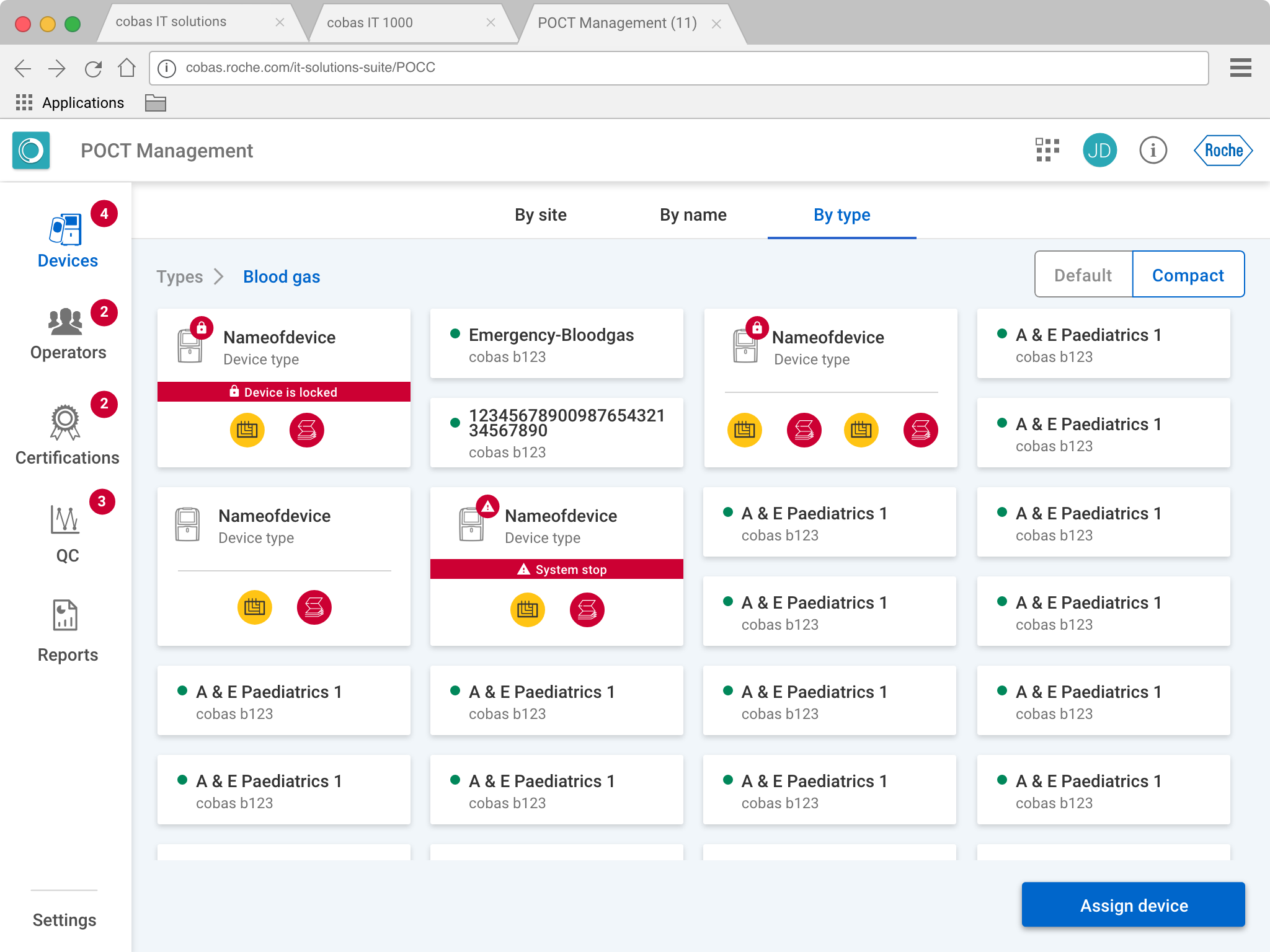This screenshot has width=1270, height=952.
Task: Open the Emergency-Bloodgas device card
Action: [x=556, y=344]
